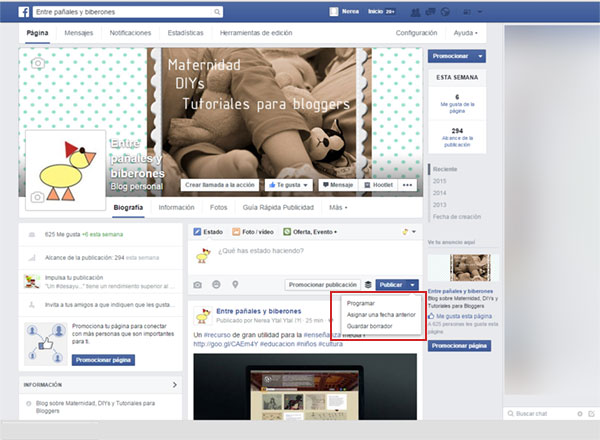Click the Publicar button

[x=391, y=285]
